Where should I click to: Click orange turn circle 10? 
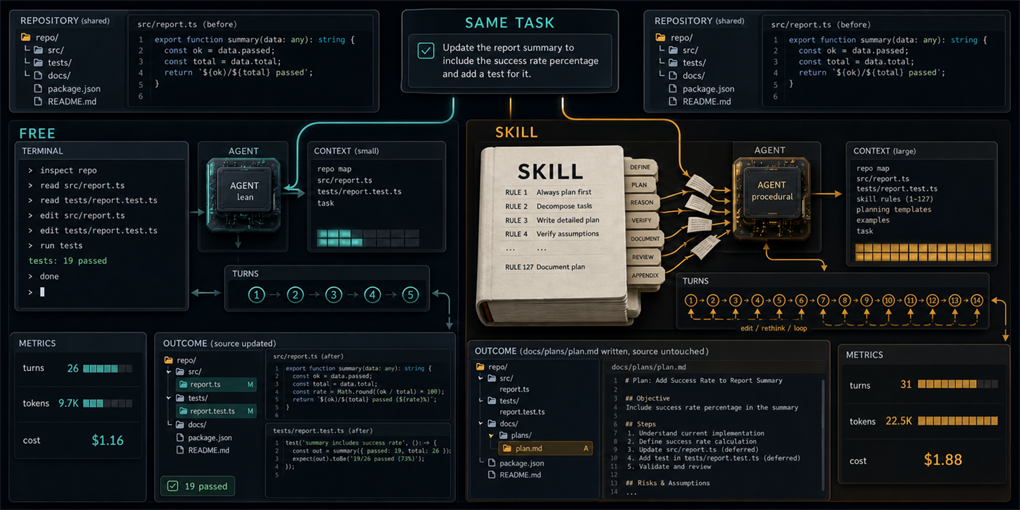[889, 301]
